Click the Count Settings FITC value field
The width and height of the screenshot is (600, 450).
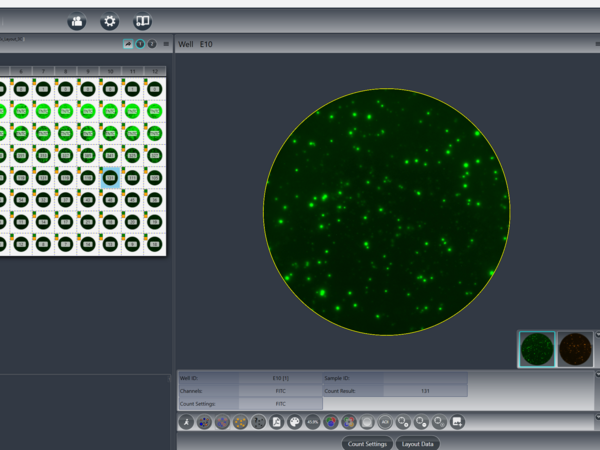pyautogui.click(x=280, y=403)
